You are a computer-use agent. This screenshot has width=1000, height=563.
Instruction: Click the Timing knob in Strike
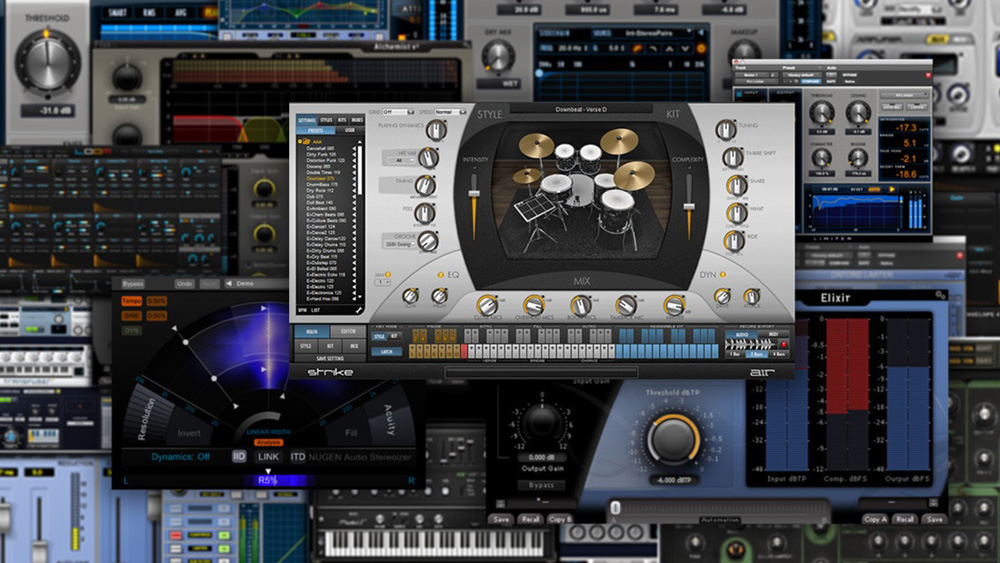(425, 186)
